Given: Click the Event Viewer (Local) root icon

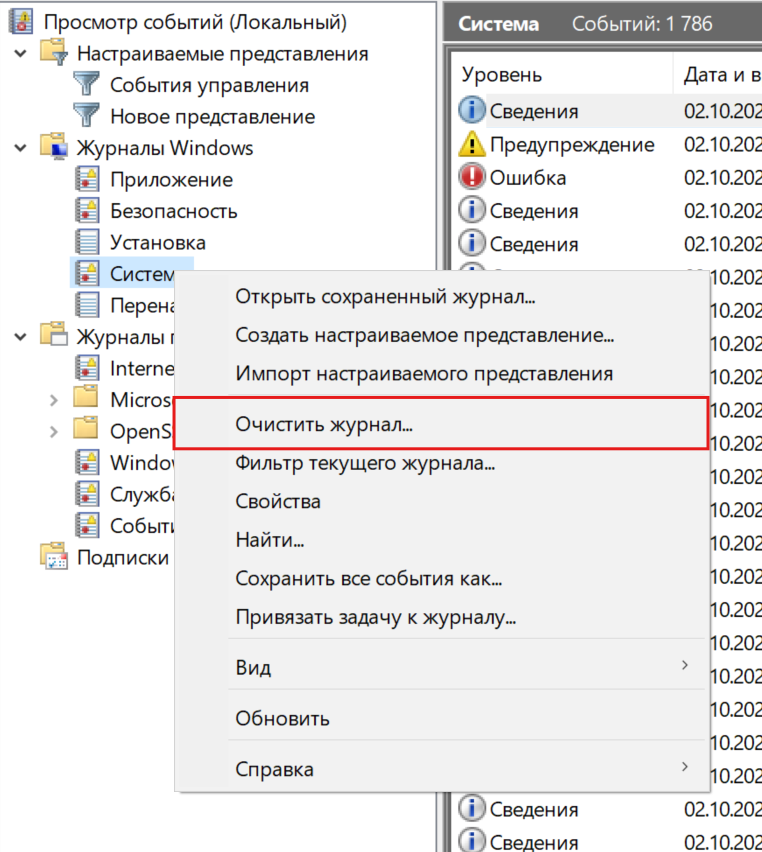Looking at the screenshot, I should pos(20,22).
